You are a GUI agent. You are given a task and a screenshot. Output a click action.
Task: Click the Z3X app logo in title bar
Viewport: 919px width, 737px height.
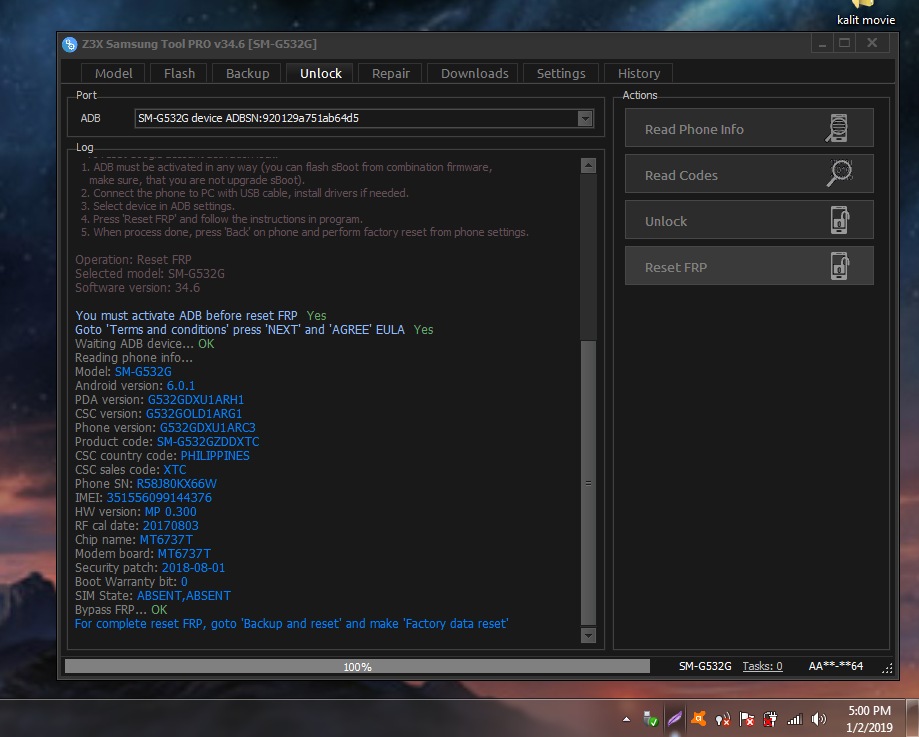pos(70,44)
